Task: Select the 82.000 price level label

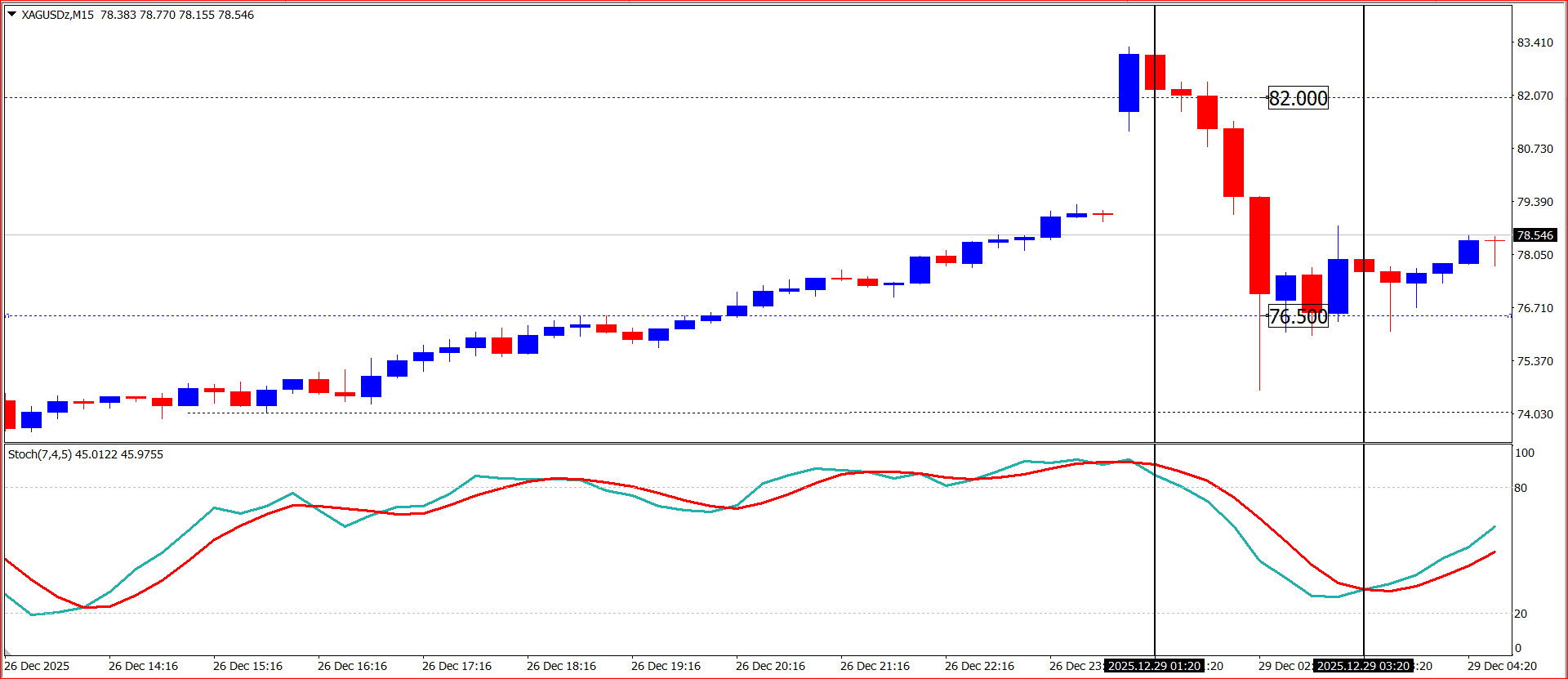Action: [1298, 98]
